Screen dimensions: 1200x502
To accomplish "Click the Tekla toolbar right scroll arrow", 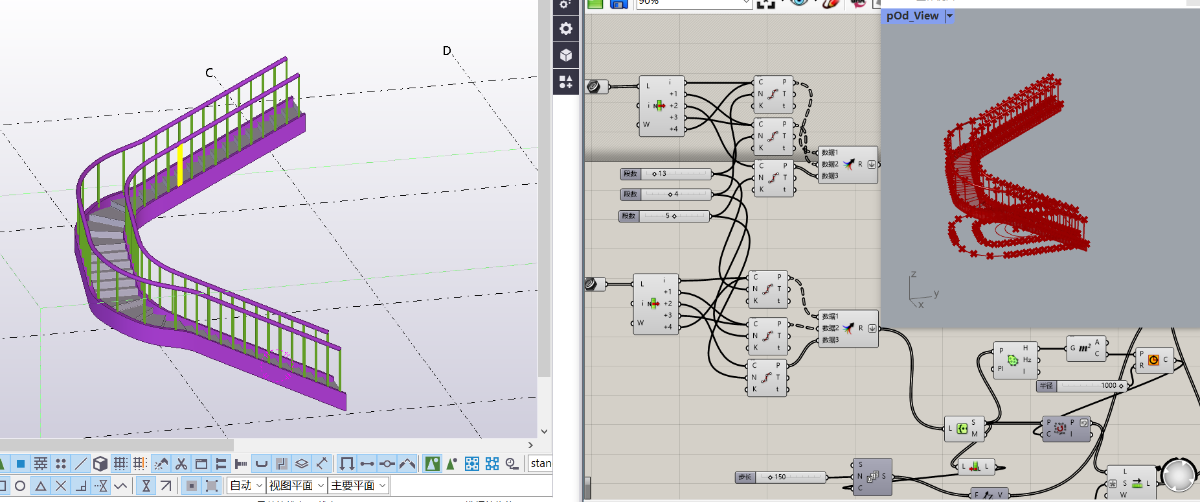I will click(x=530, y=445).
